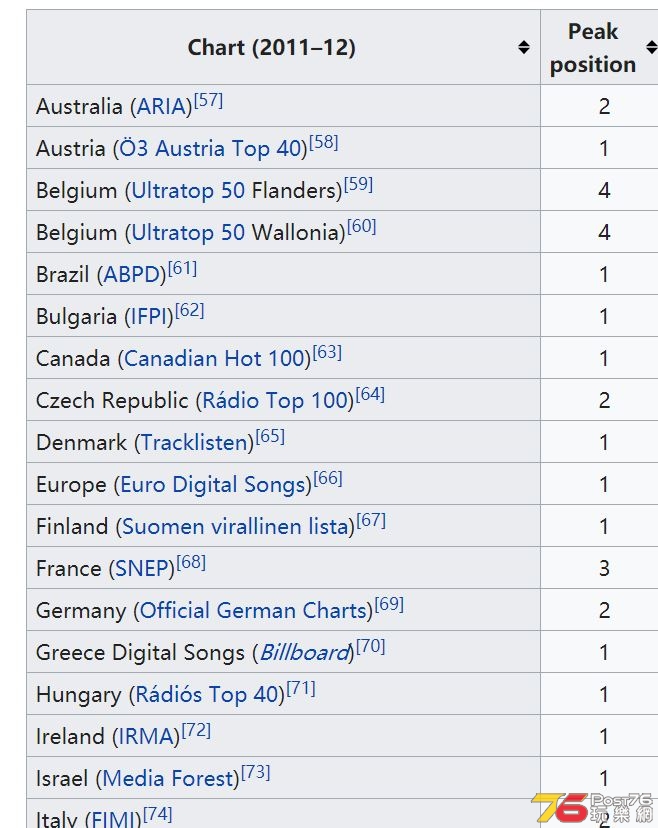Open the IFPI link for Bulgaria
Viewport: 658px width, 828px height.
point(149,317)
